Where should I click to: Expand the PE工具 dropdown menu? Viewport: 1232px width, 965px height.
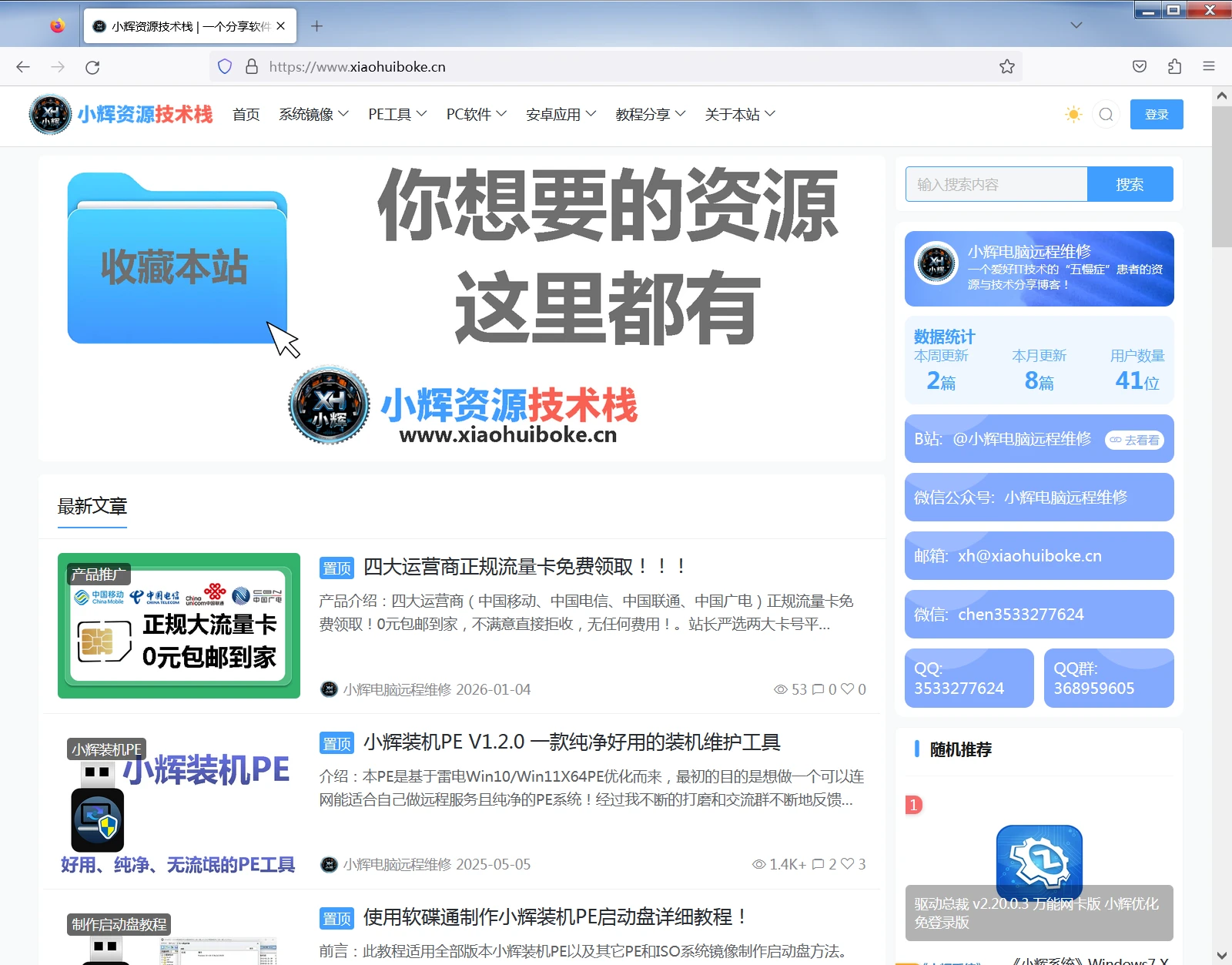(397, 115)
